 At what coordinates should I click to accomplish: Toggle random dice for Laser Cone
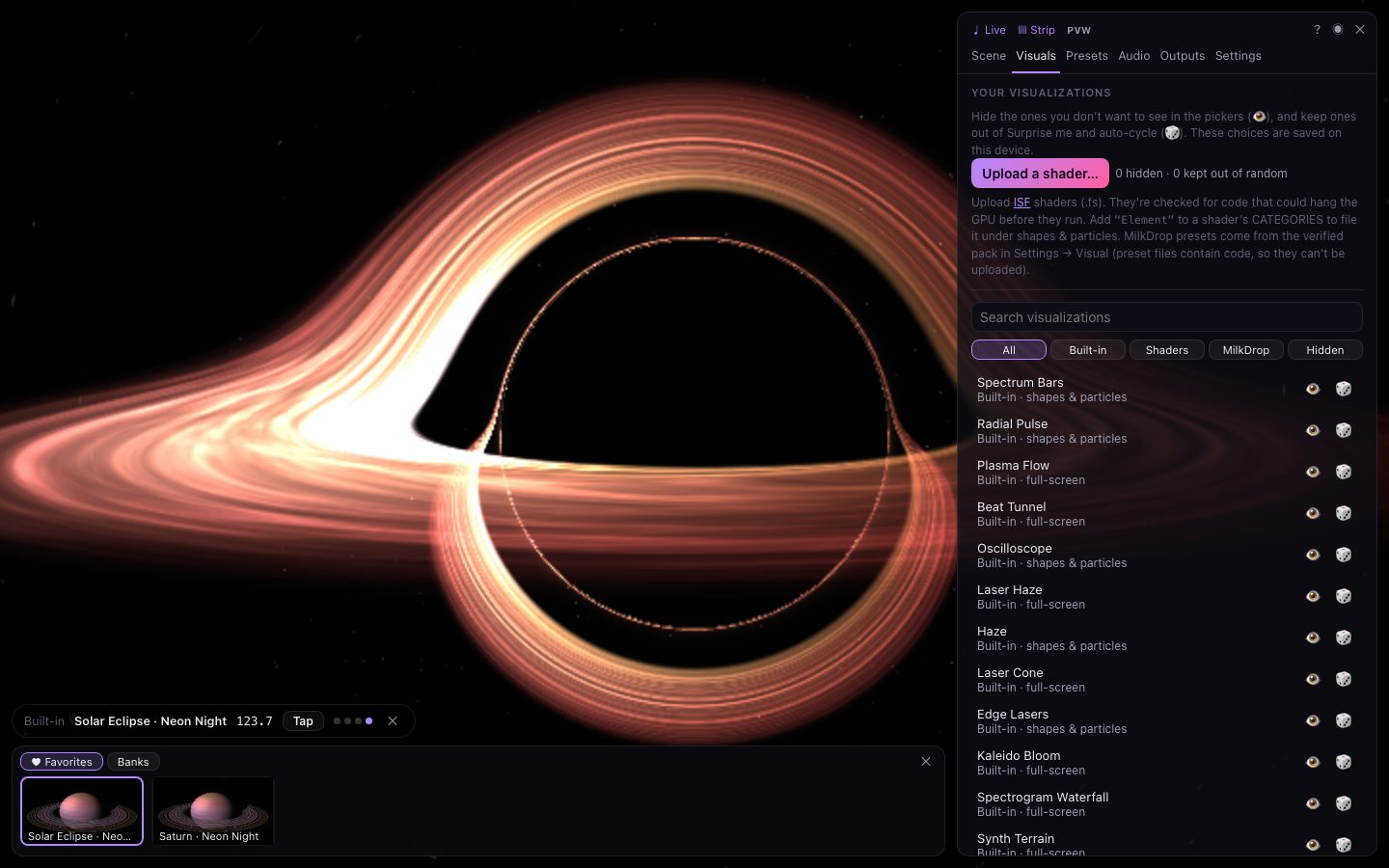click(1343, 679)
